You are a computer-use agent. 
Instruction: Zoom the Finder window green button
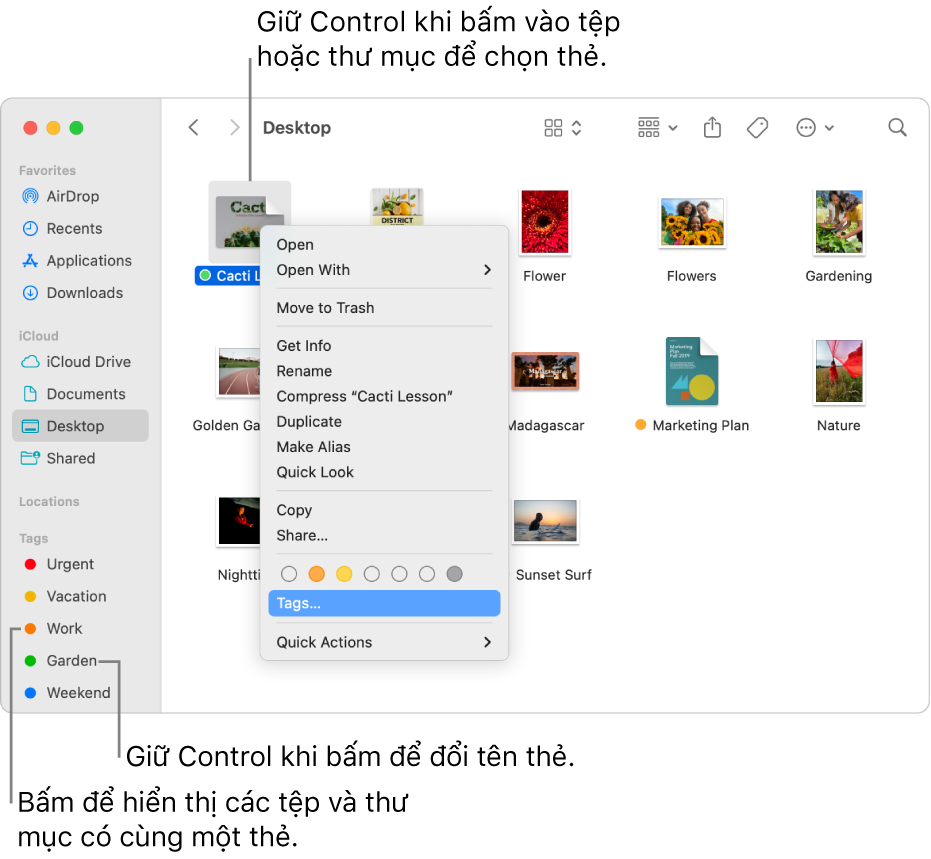(77, 128)
